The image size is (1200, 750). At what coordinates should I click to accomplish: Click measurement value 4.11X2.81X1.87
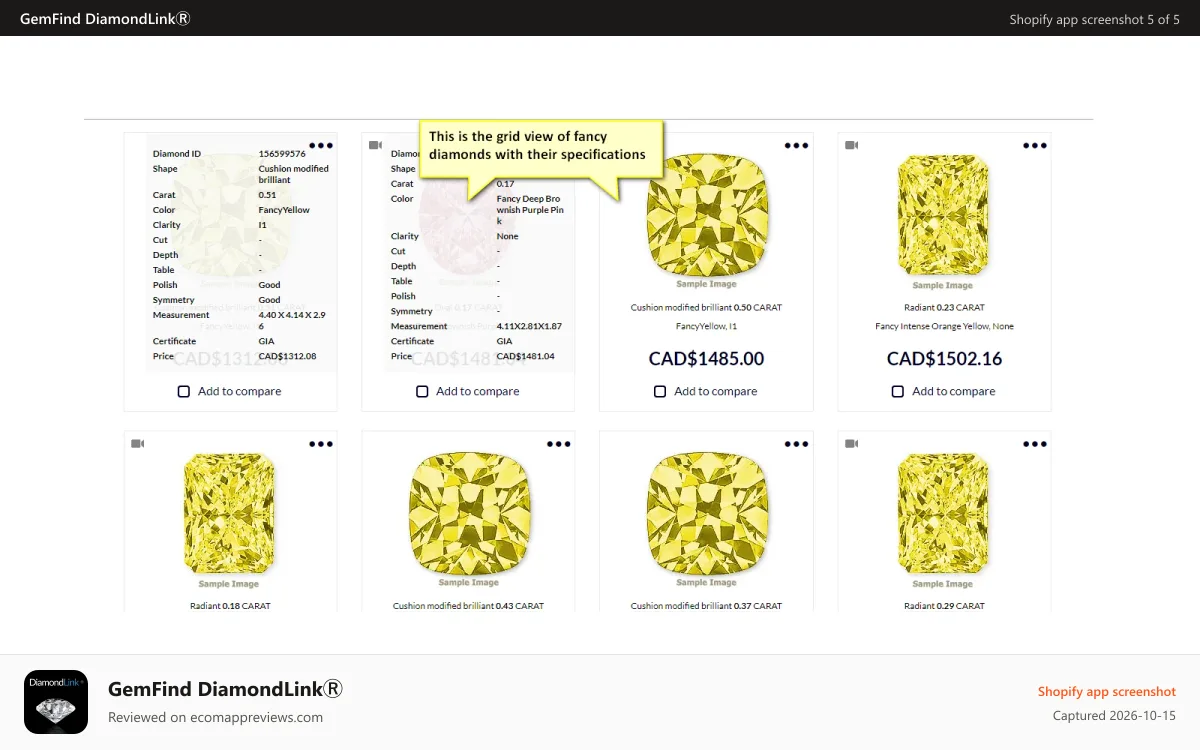click(529, 326)
